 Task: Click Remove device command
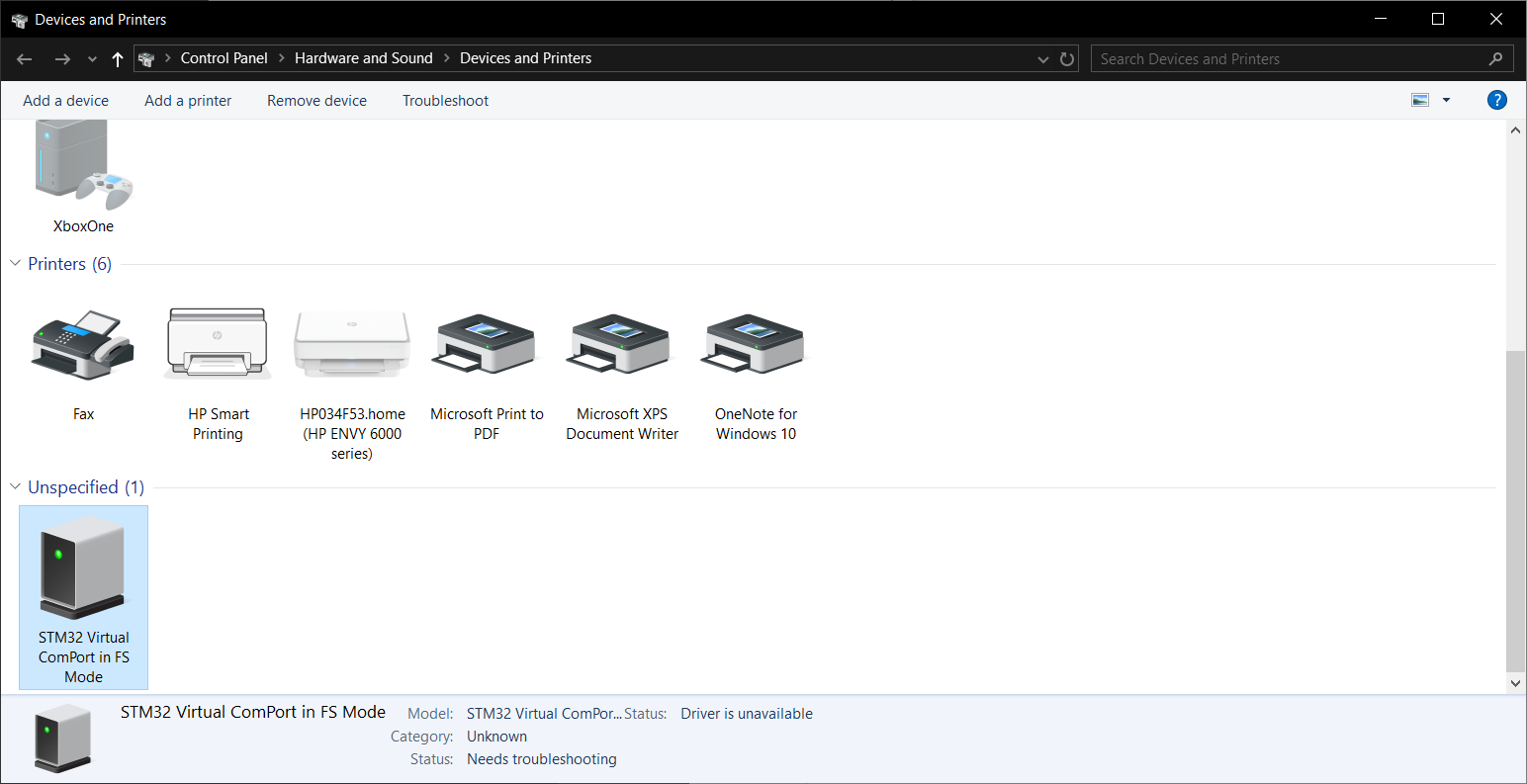tap(316, 101)
